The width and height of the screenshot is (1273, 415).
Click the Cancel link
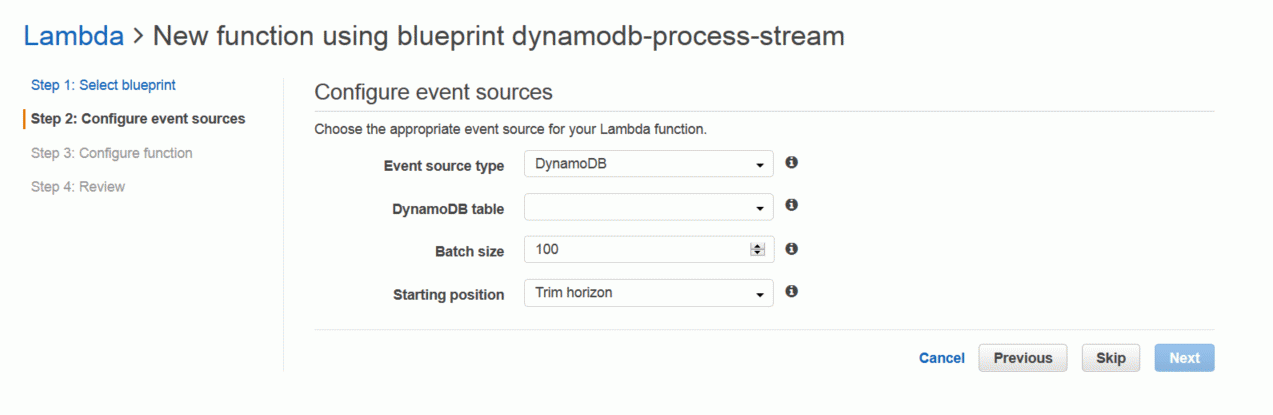[942, 358]
